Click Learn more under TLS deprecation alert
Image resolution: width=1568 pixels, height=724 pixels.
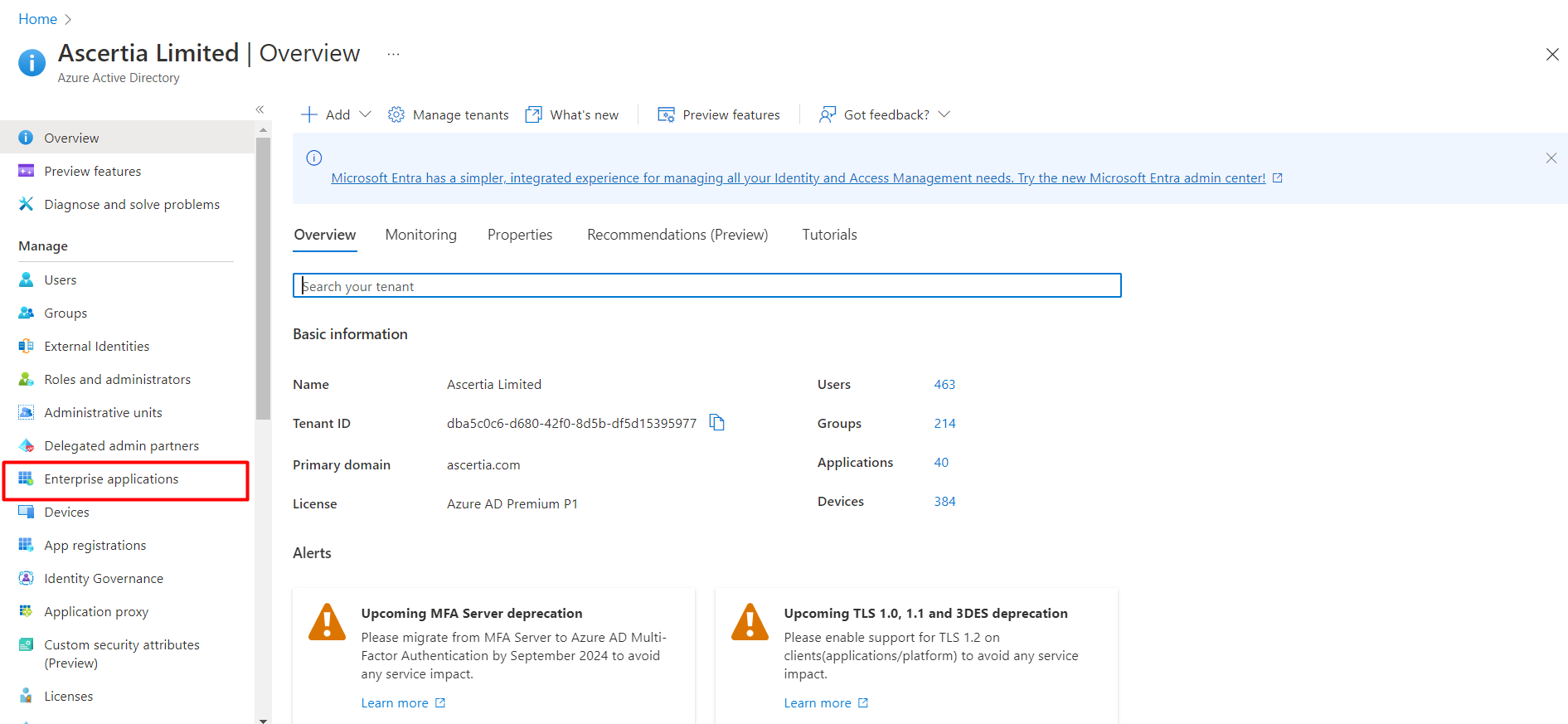click(818, 702)
